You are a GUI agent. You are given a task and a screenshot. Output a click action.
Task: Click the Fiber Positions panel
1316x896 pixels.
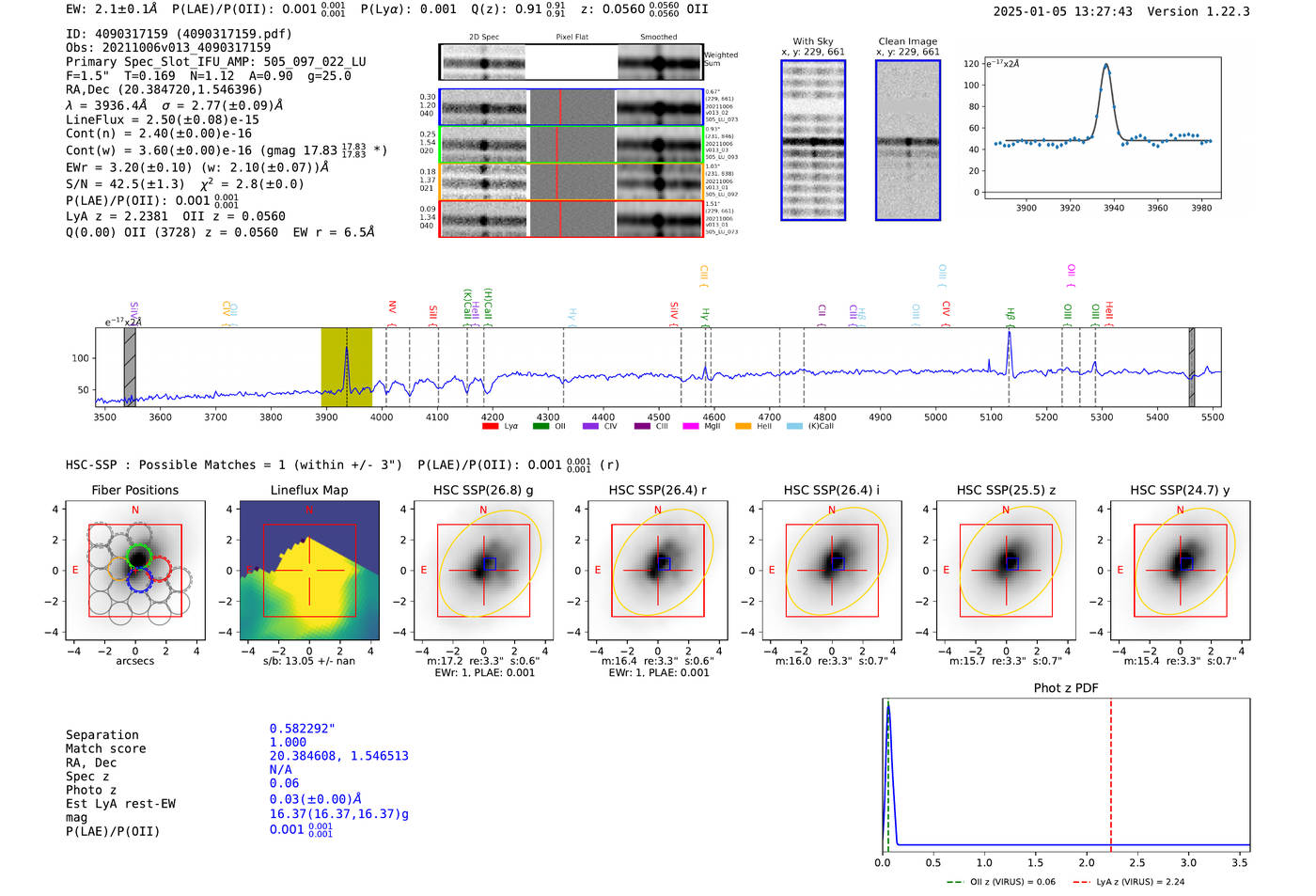point(135,571)
